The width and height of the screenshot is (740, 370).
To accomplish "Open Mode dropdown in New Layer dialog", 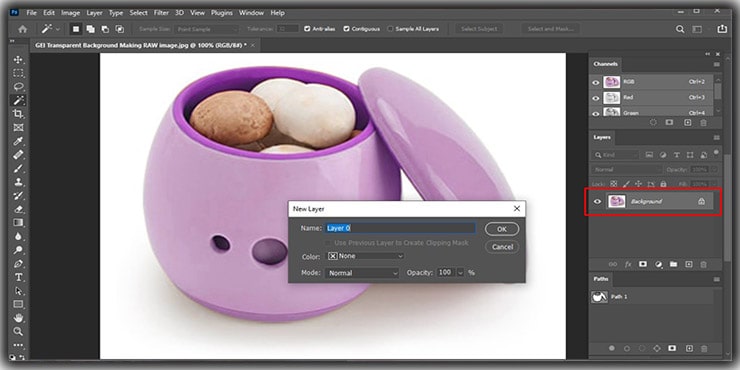I will [x=362, y=273].
